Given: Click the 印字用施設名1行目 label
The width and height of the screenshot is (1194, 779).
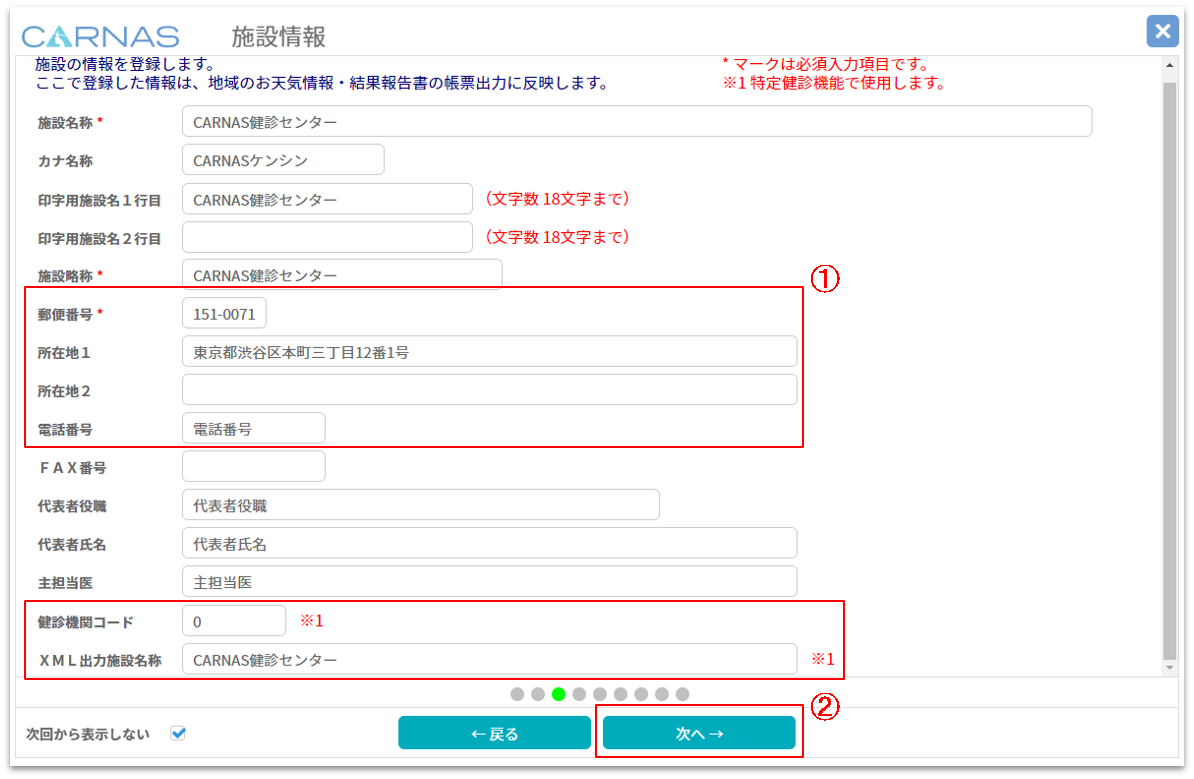Looking at the screenshot, I should click(100, 200).
